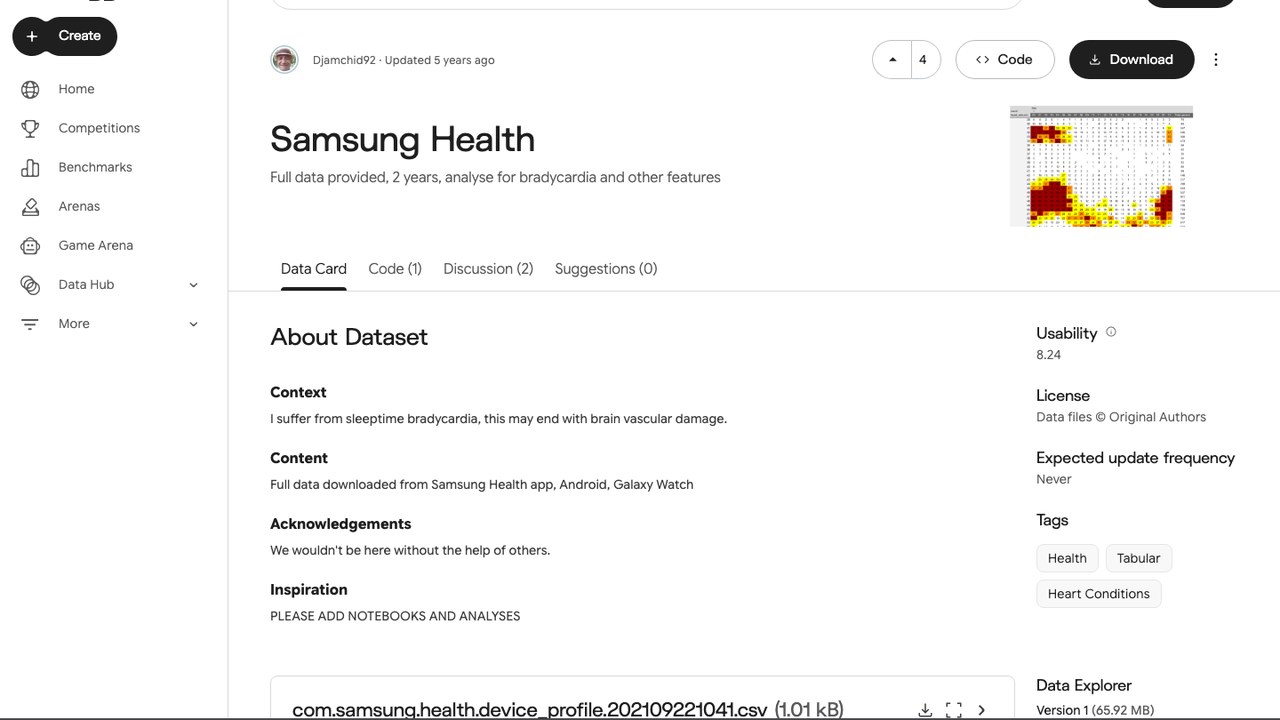
Task: Click the About Dataset heading
Action: (x=349, y=337)
